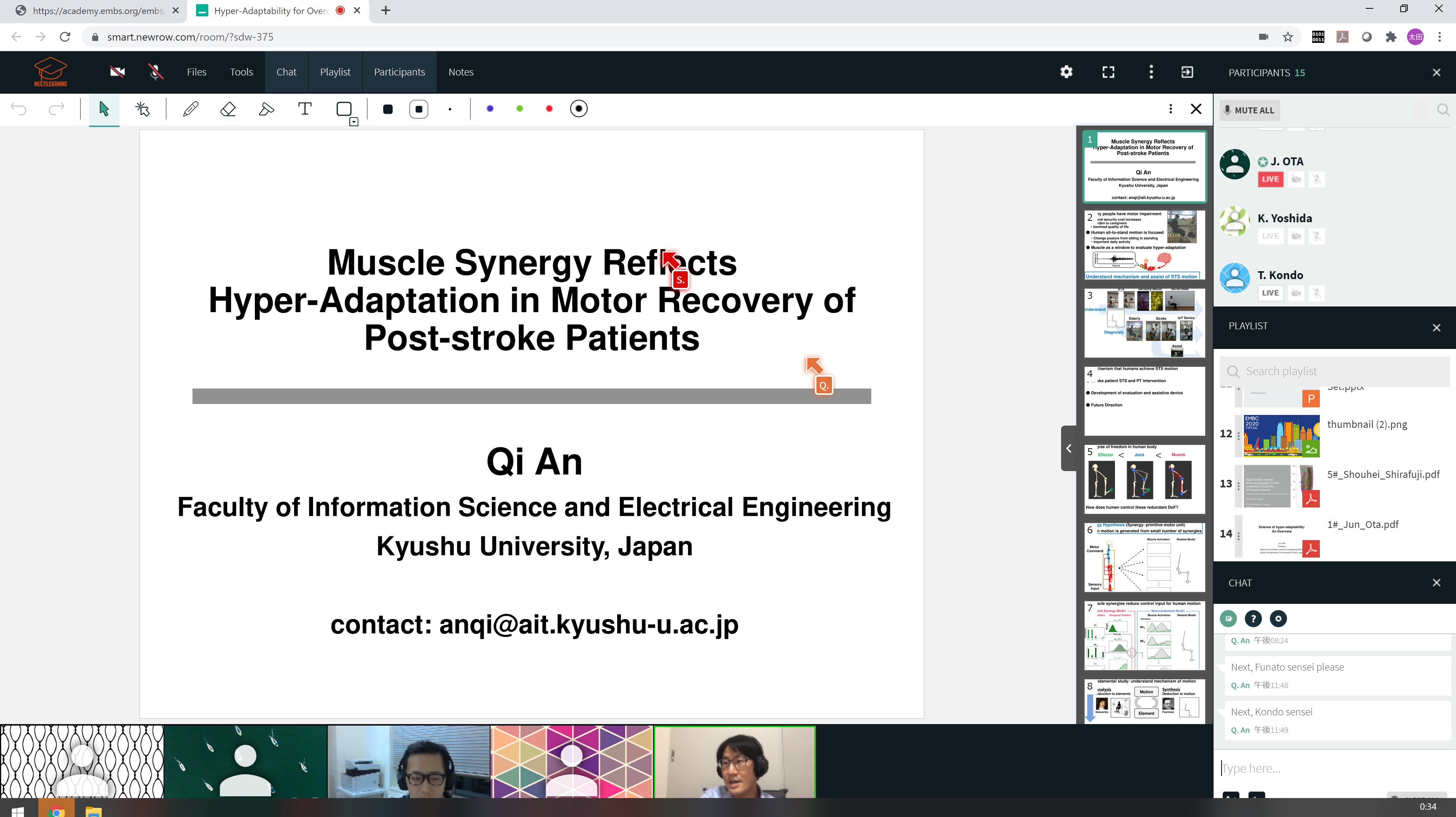Screen dimensions: 1456x817
Task: Toggle the muted microphone in top bar
Action: tap(156, 72)
